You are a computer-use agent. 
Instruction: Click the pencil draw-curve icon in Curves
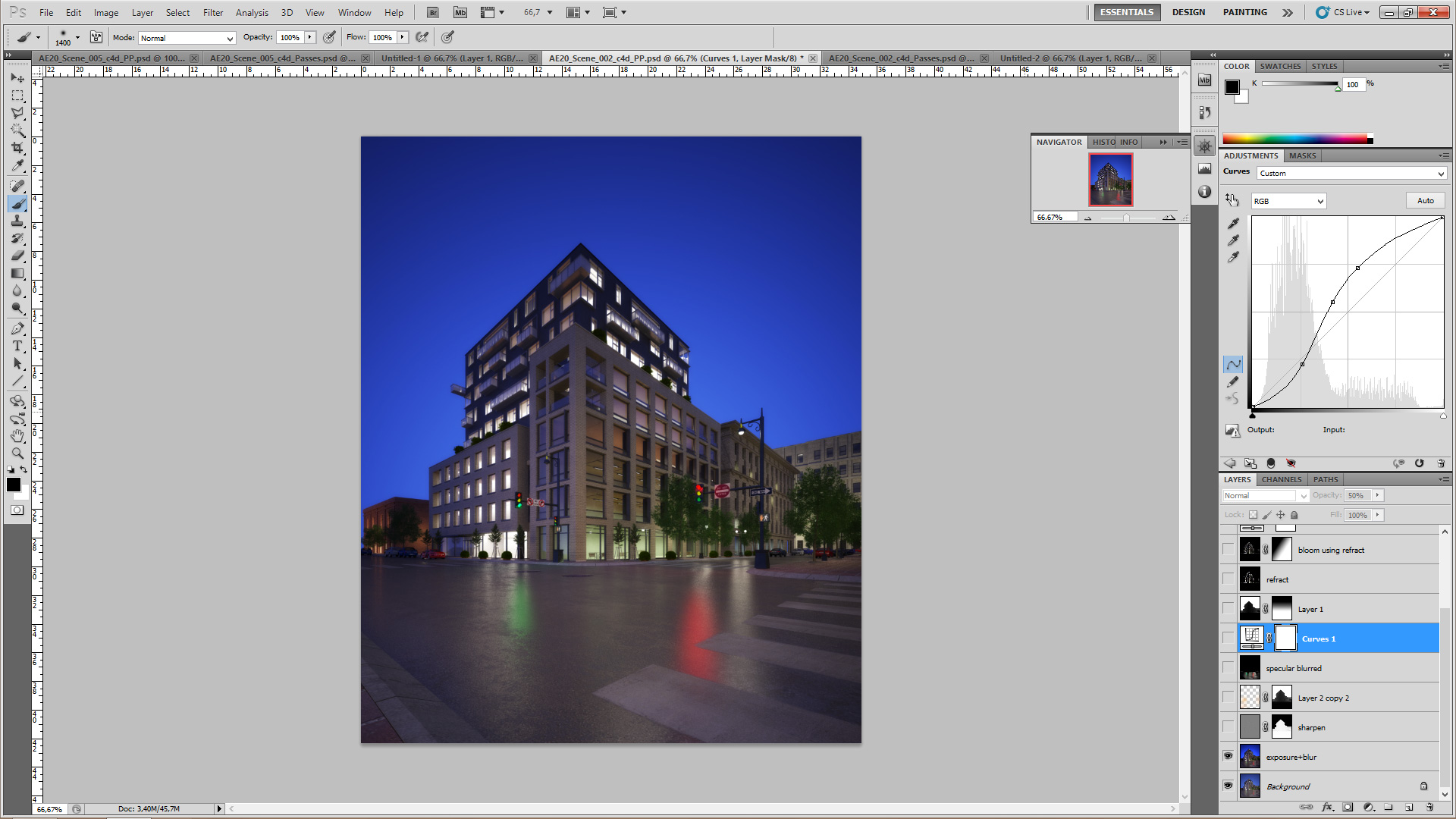pyautogui.click(x=1233, y=382)
